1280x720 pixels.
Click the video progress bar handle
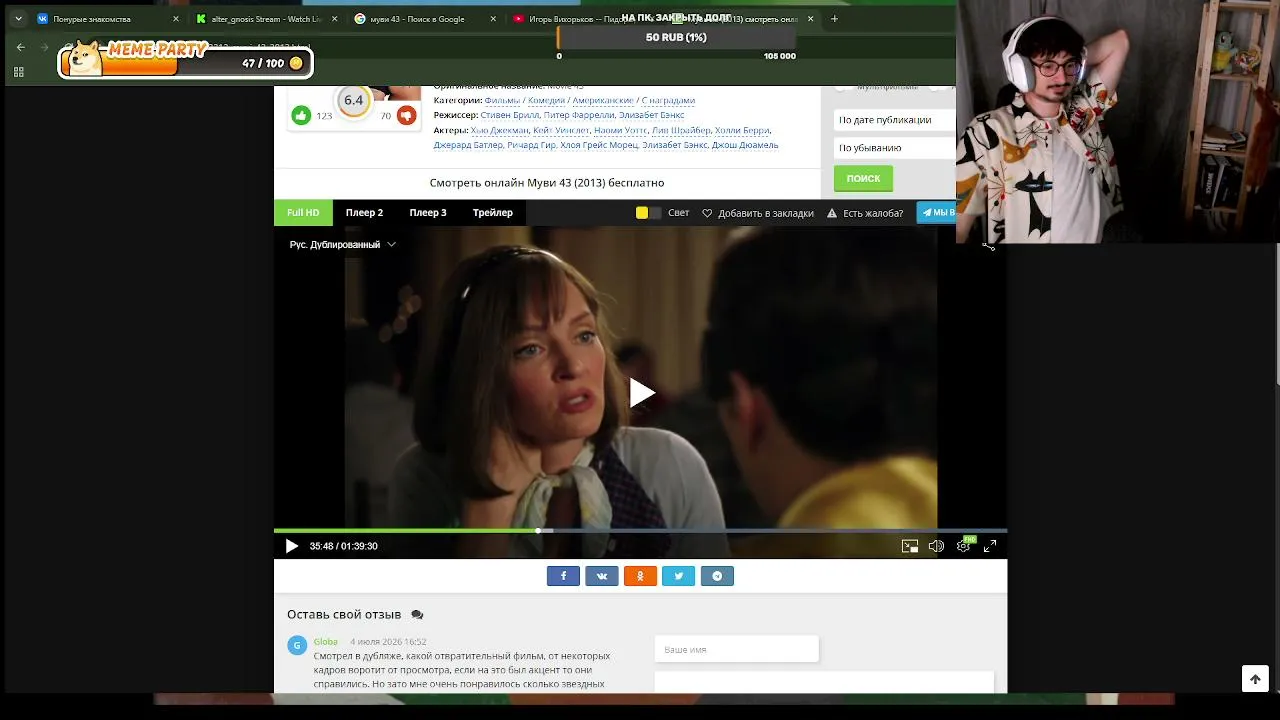click(x=538, y=531)
